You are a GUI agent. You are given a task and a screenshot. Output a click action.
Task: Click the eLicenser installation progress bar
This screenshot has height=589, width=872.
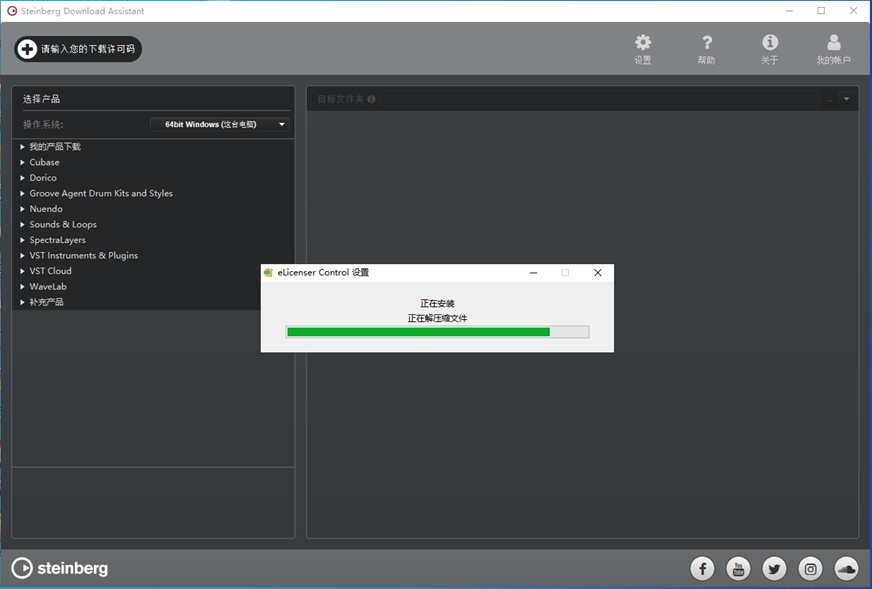tap(437, 332)
